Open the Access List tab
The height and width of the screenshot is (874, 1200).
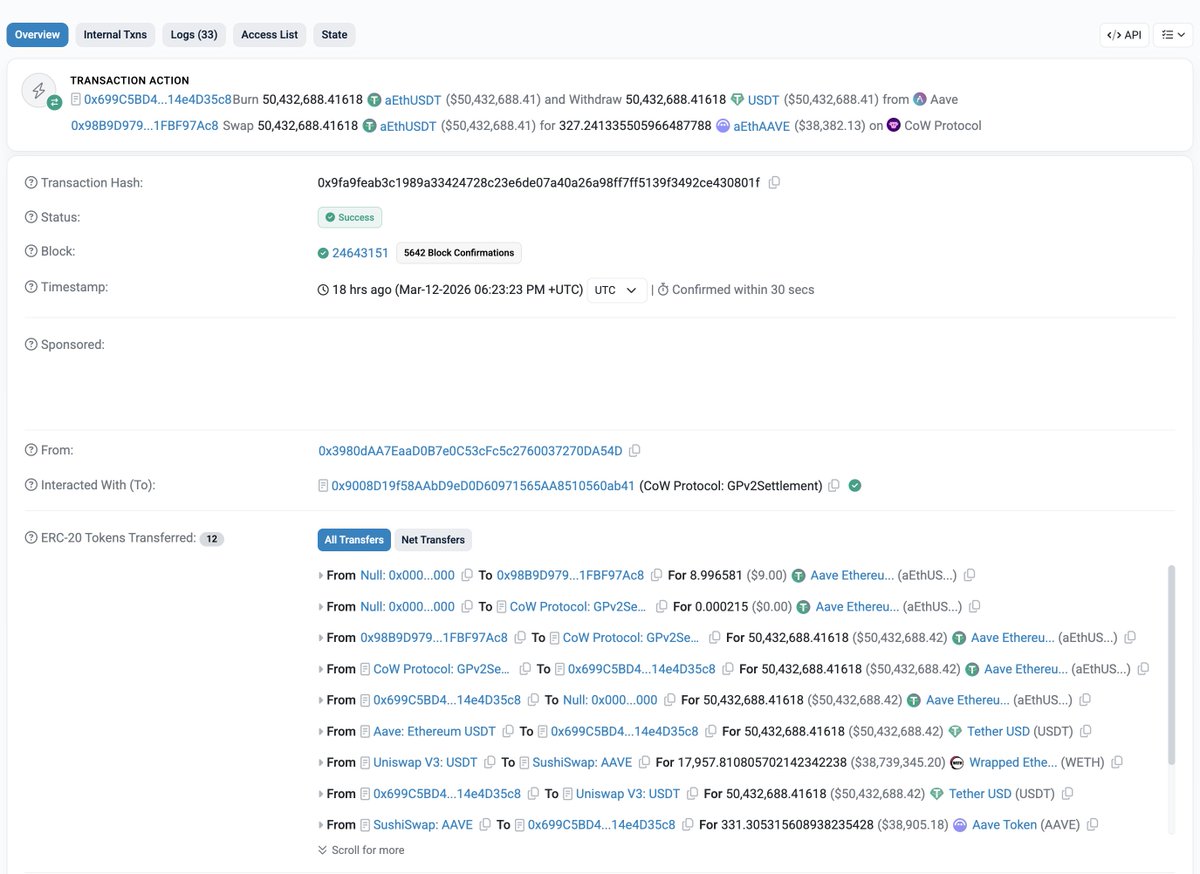coord(269,33)
